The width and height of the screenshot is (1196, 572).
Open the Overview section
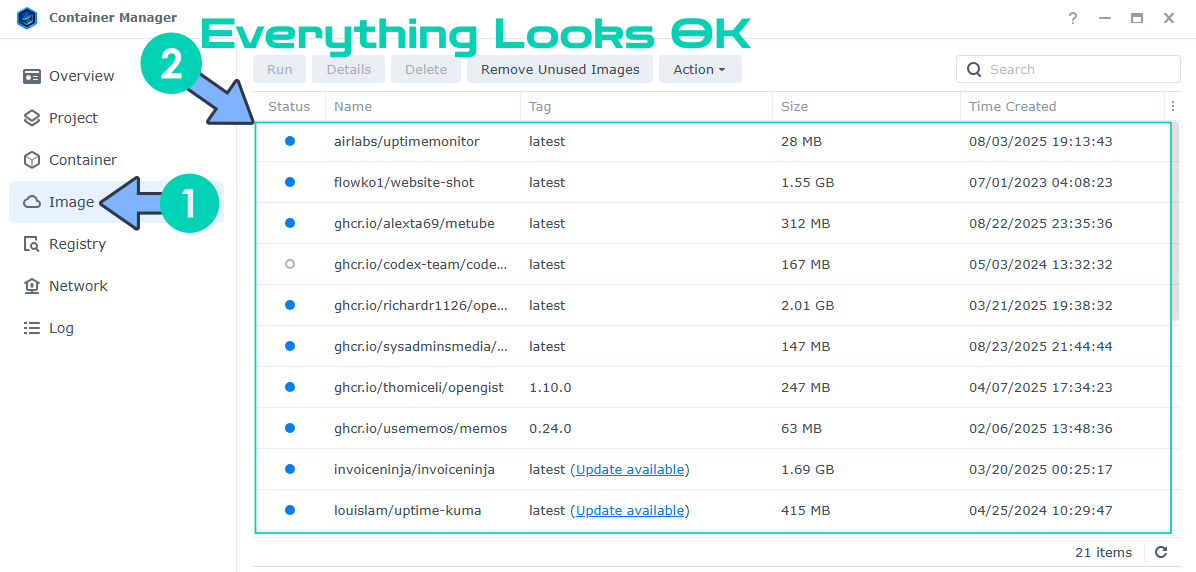[x=116, y=76]
